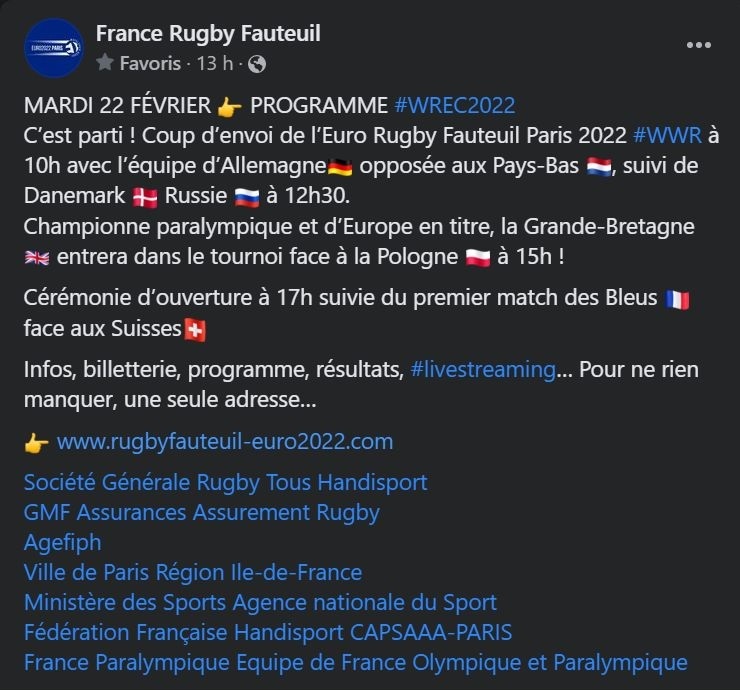The height and width of the screenshot is (690, 740).
Task: Open the post options three-dots menu
Action: pos(698,46)
